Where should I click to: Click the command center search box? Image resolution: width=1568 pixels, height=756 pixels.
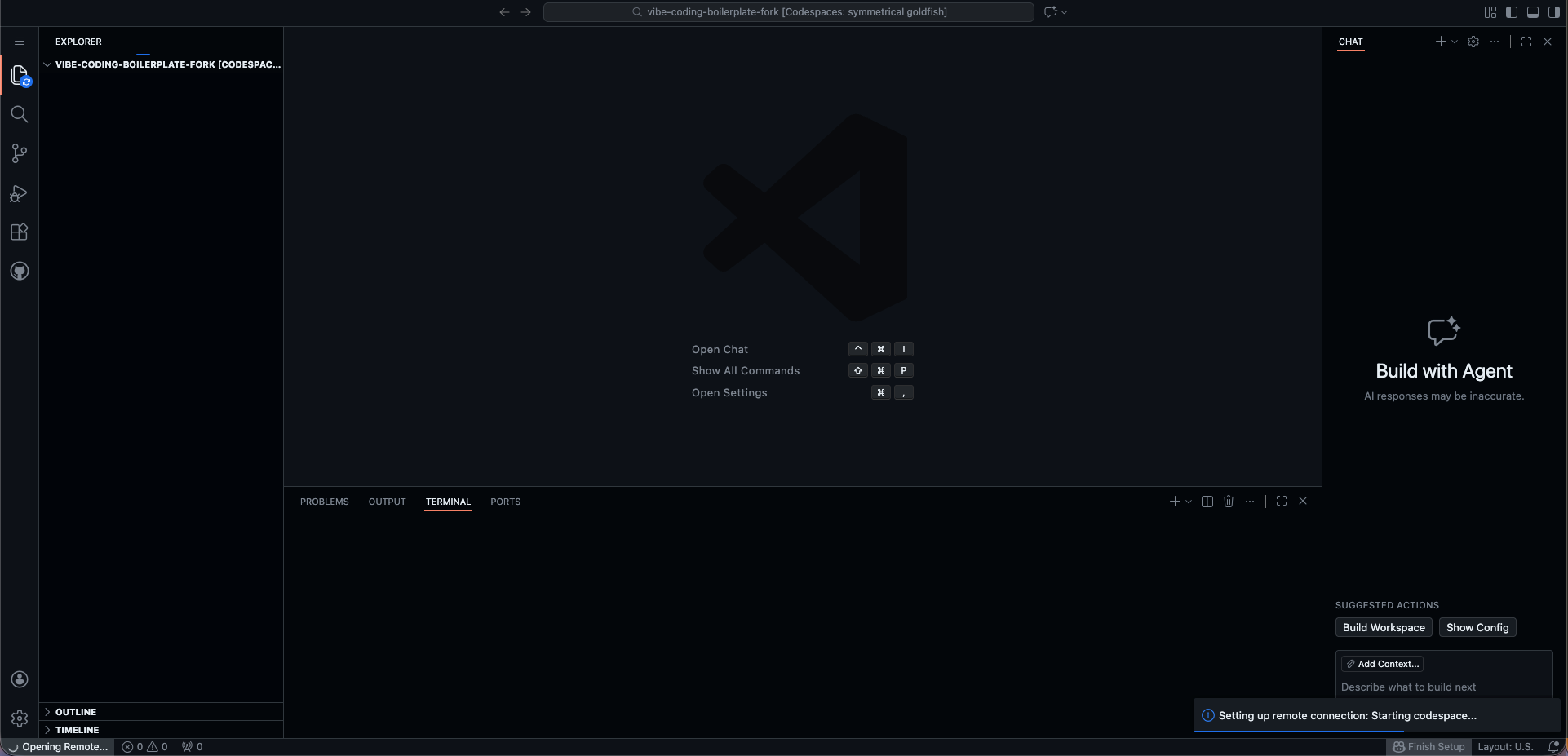788,12
